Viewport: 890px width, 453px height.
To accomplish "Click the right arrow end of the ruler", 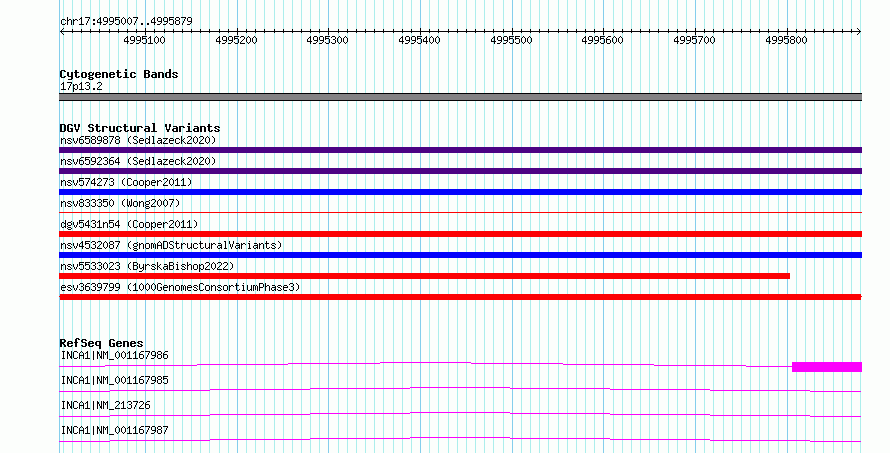I will (859, 31).
